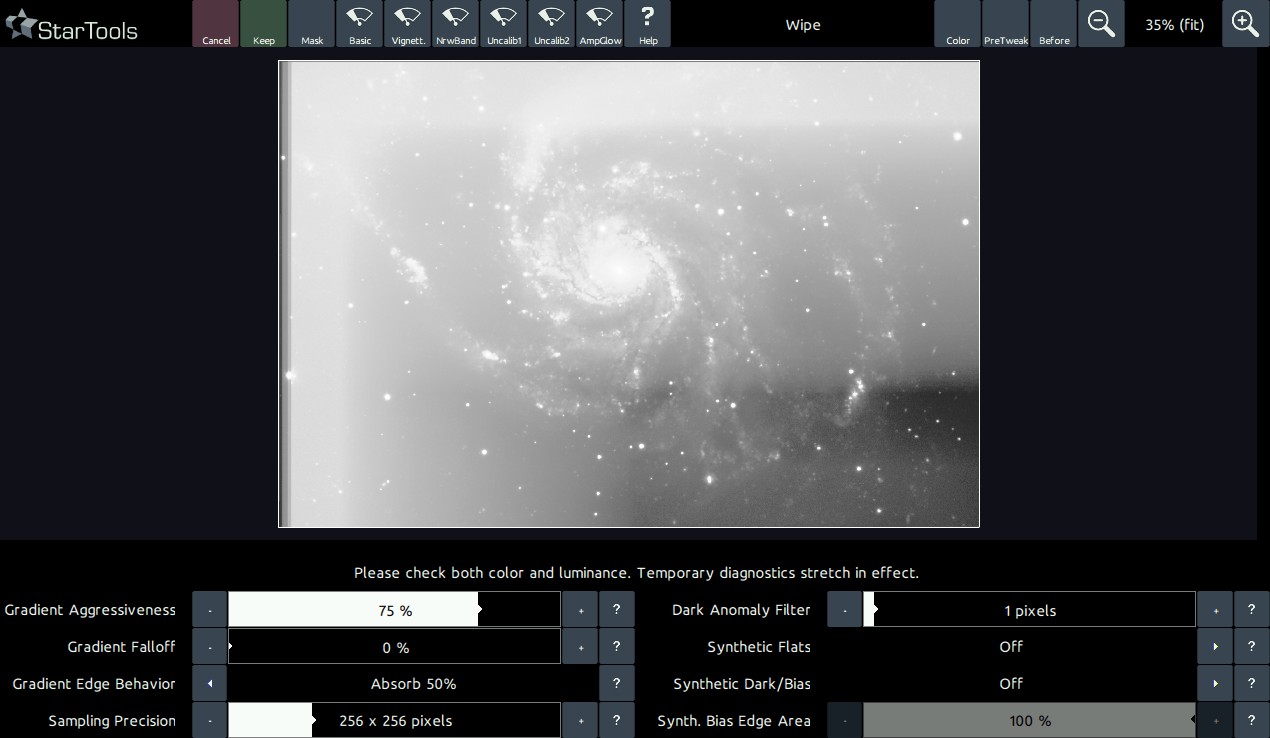Open the Mask editor
The height and width of the screenshot is (738, 1270).
[x=312, y=24]
